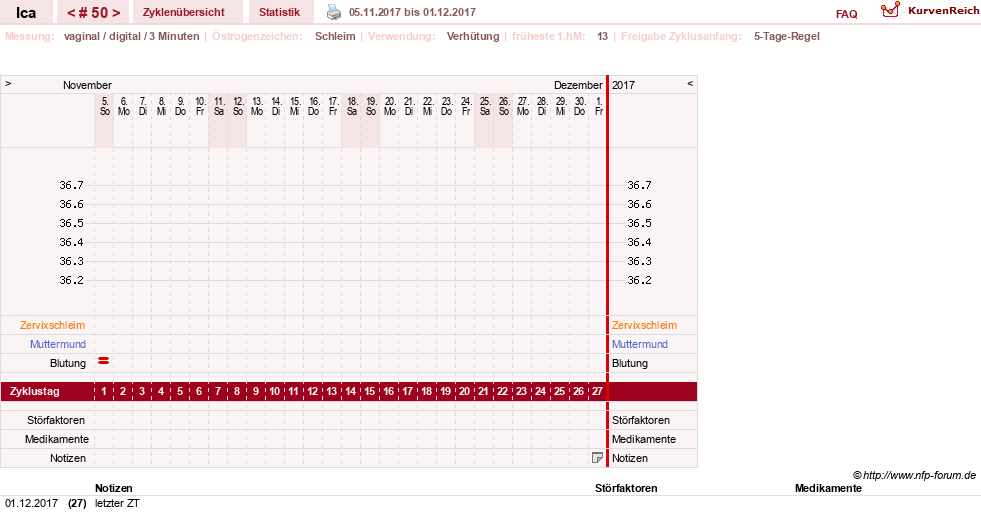Click the 'Dezember' month label
This screenshot has width=981, height=527.
[x=578, y=85]
